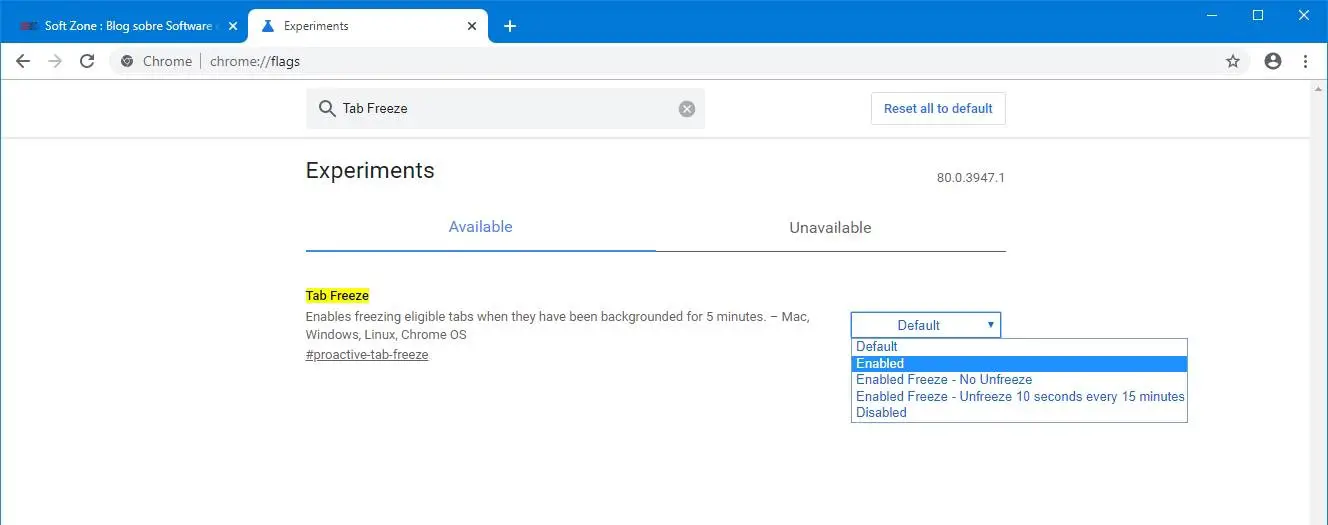Clear the flags search text

point(687,109)
